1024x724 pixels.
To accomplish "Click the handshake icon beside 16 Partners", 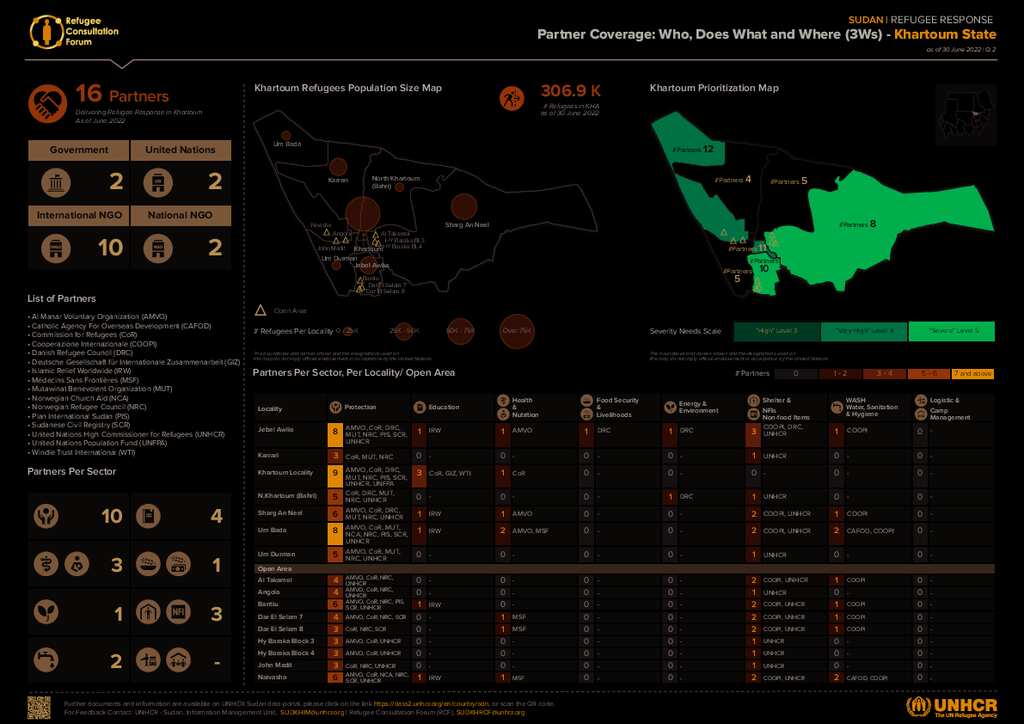I will [48, 103].
